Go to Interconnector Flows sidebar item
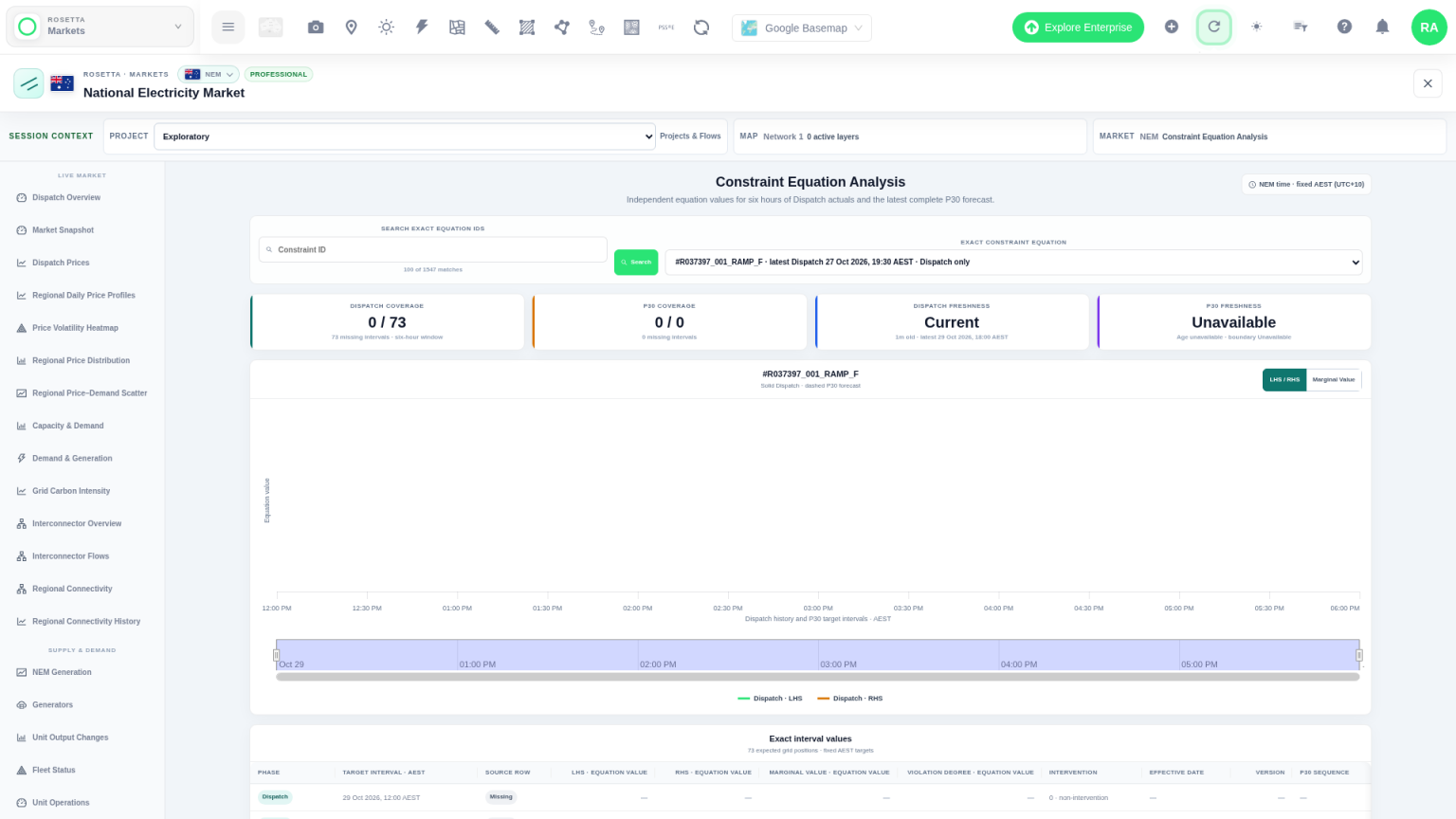This screenshot has width=1456, height=819. point(70,556)
